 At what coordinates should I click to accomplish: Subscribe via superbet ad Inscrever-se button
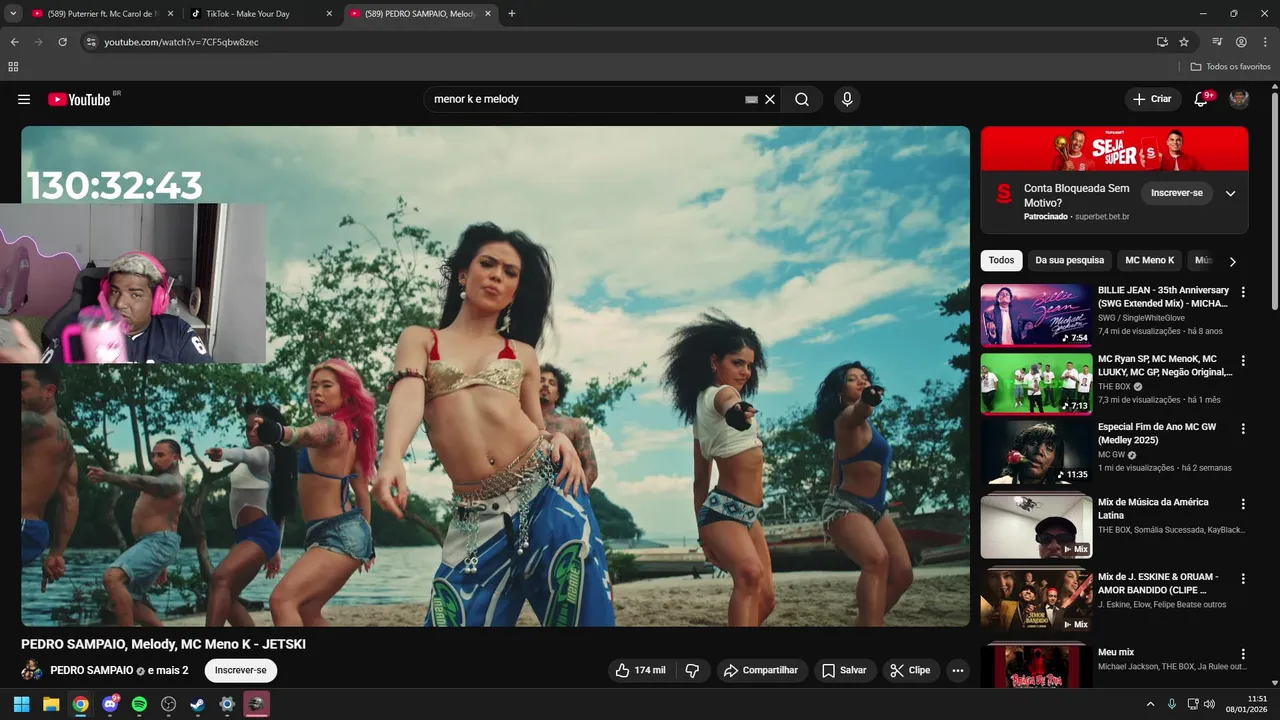1177,193
